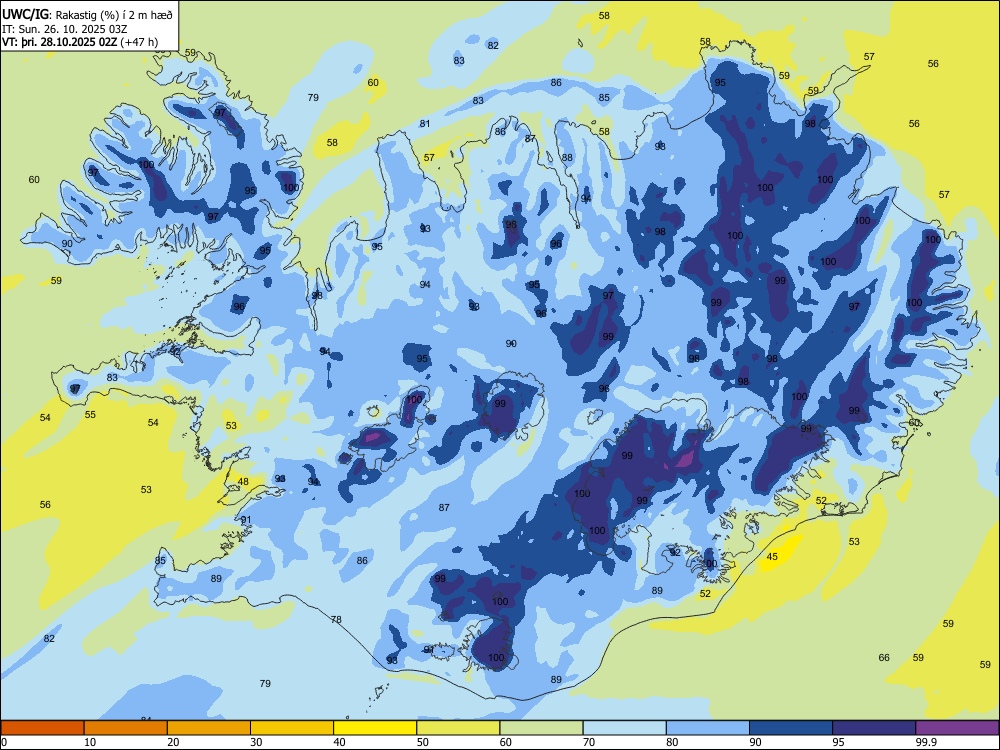
Task: Select the light blue 70–80 legend swatch
Action: (625, 728)
